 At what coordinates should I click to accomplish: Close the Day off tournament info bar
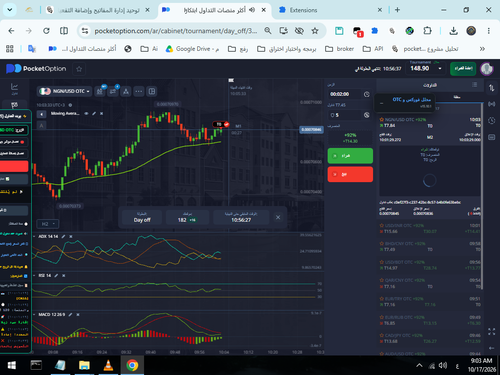(278, 217)
